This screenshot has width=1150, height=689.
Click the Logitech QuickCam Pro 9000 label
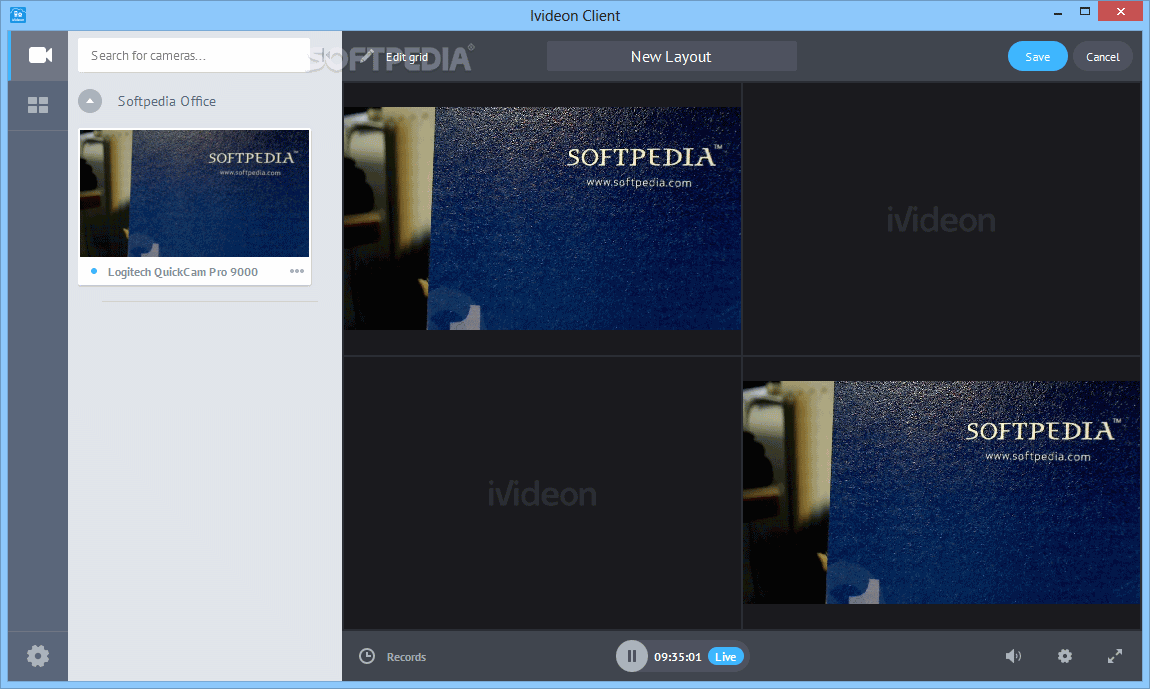pyautogui.click(x=183, y=272)
